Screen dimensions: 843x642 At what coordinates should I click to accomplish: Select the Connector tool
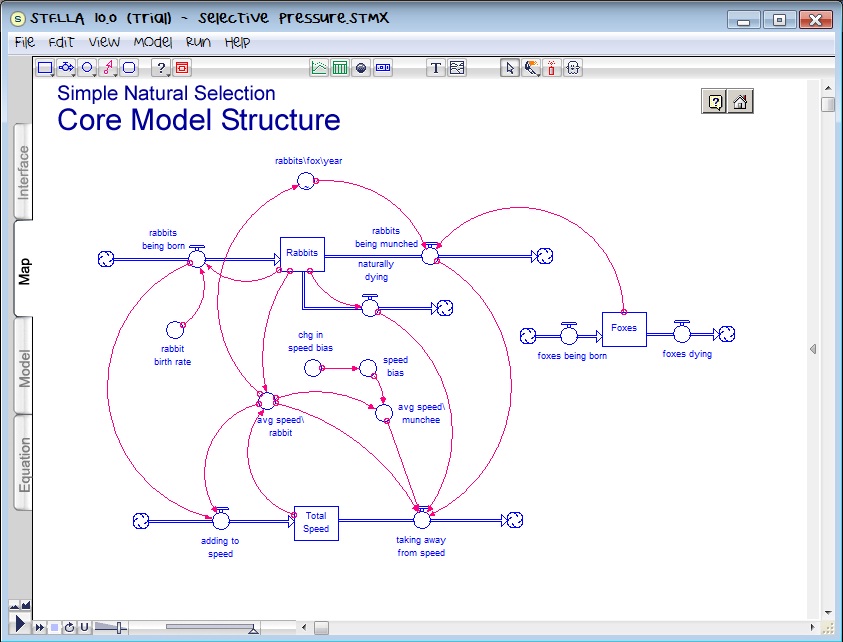tap(107, 66)
